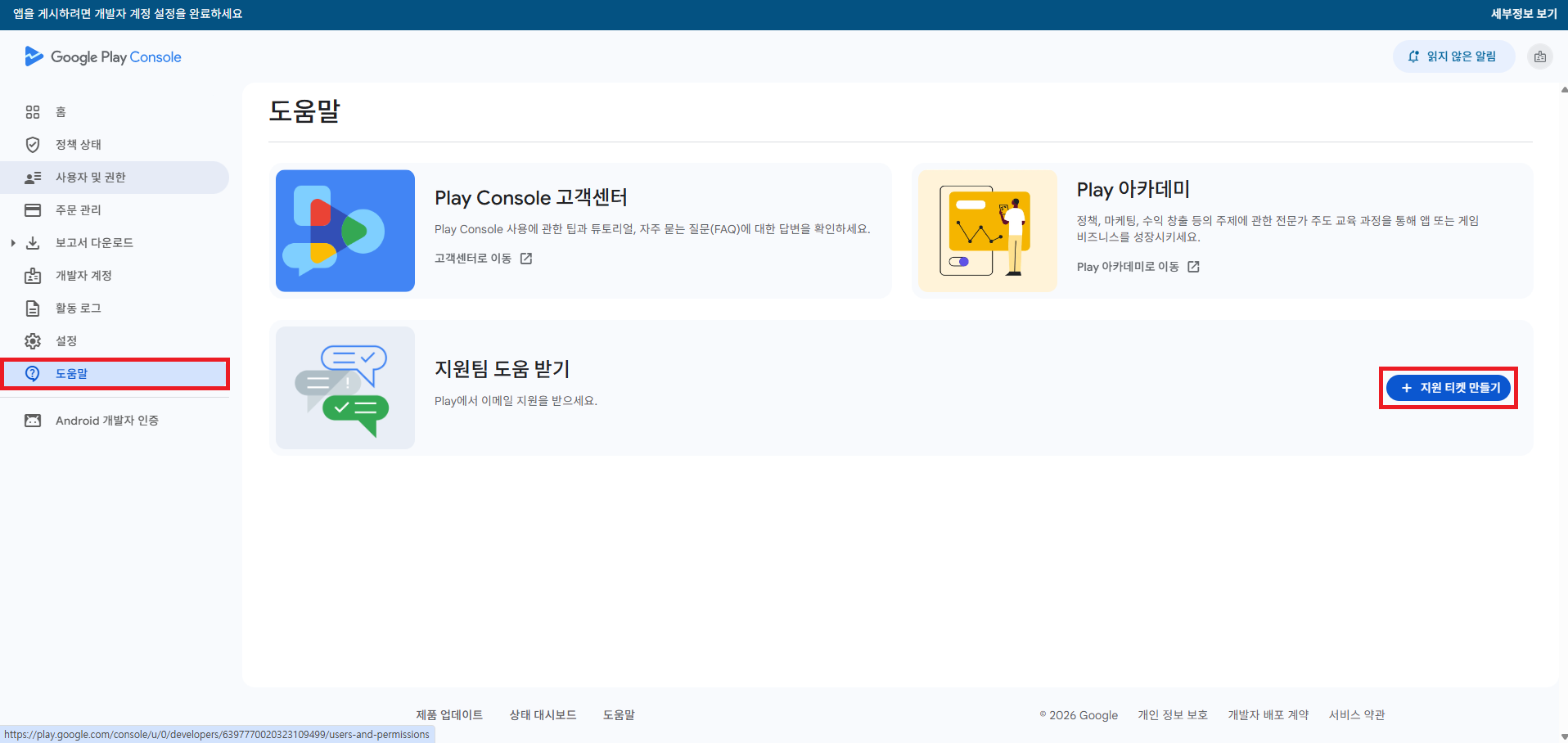Click the 서비스 약관 footer link
Image resolution: width=1568 pixels, height=743 pixels.
click(x=1357, y=715)
